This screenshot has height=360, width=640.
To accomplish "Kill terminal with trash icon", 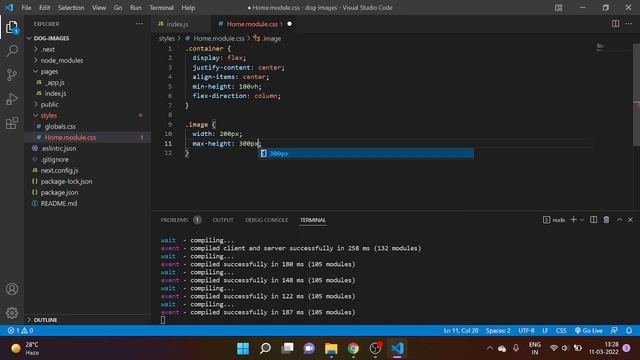I will [x=607, y=220].
